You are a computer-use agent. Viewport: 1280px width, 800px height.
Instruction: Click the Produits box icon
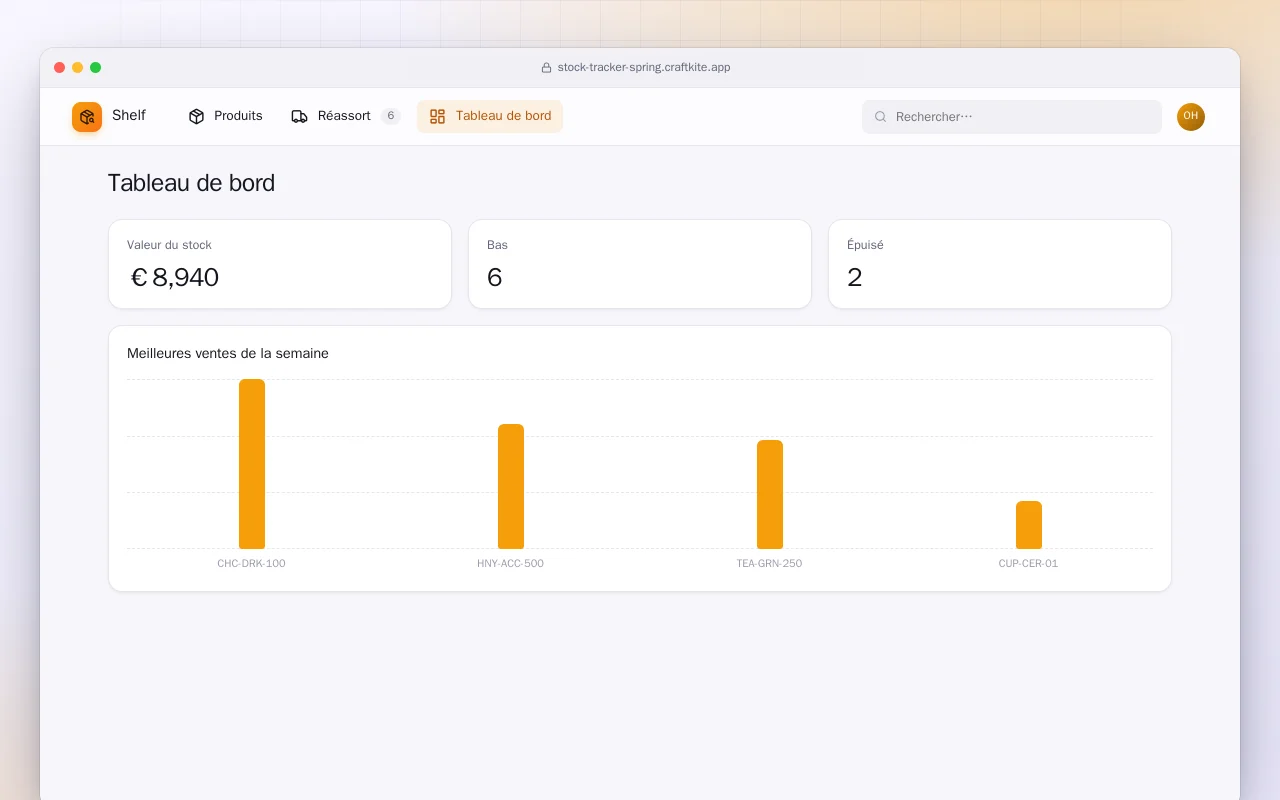196,116
